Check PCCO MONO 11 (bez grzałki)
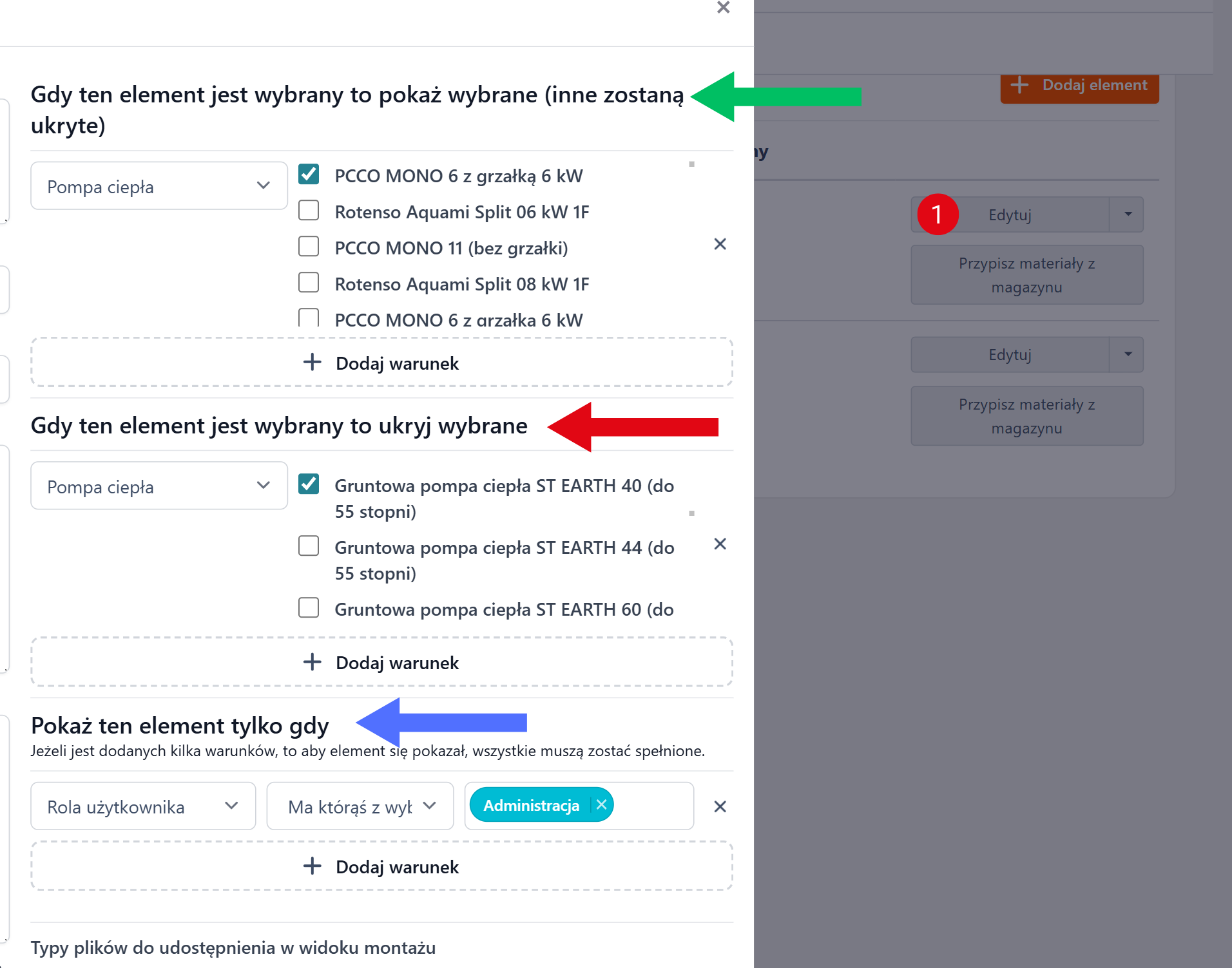1232x968 pixels. pos(309,247)
